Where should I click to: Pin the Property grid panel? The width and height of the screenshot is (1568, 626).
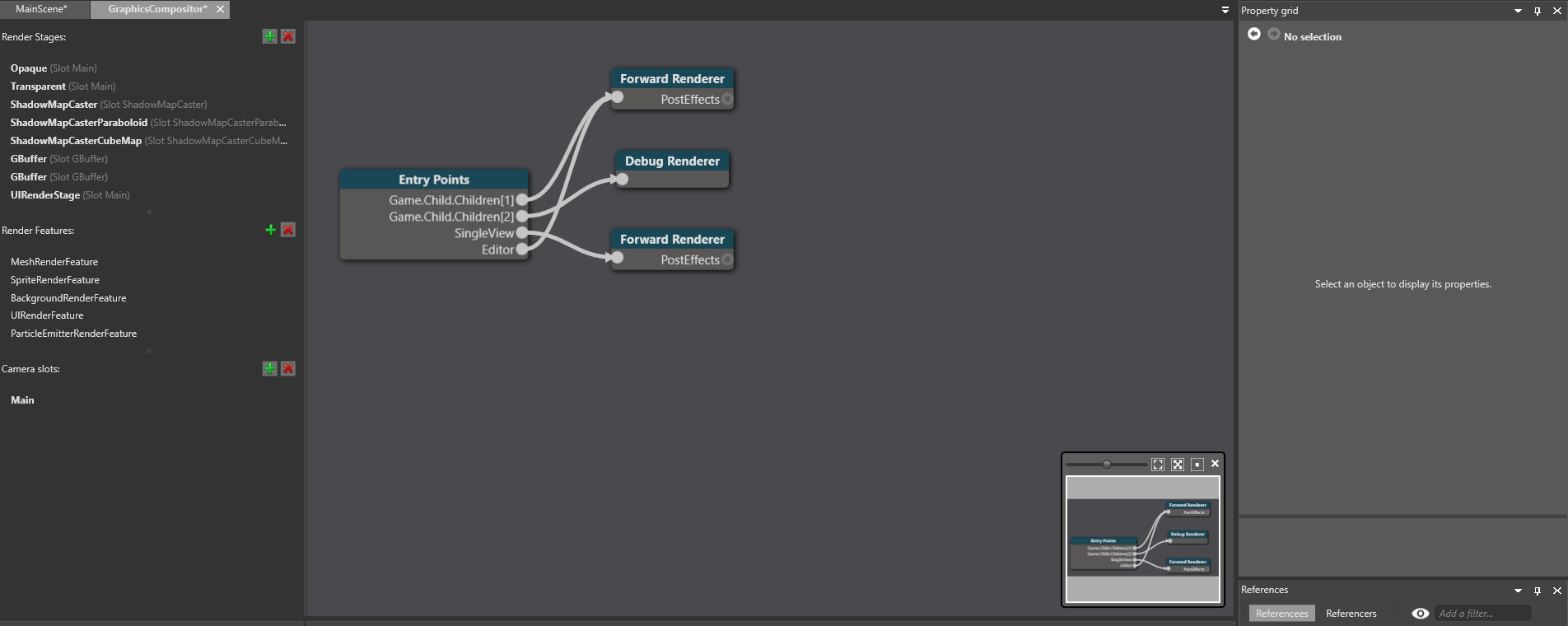(1537, 11)
